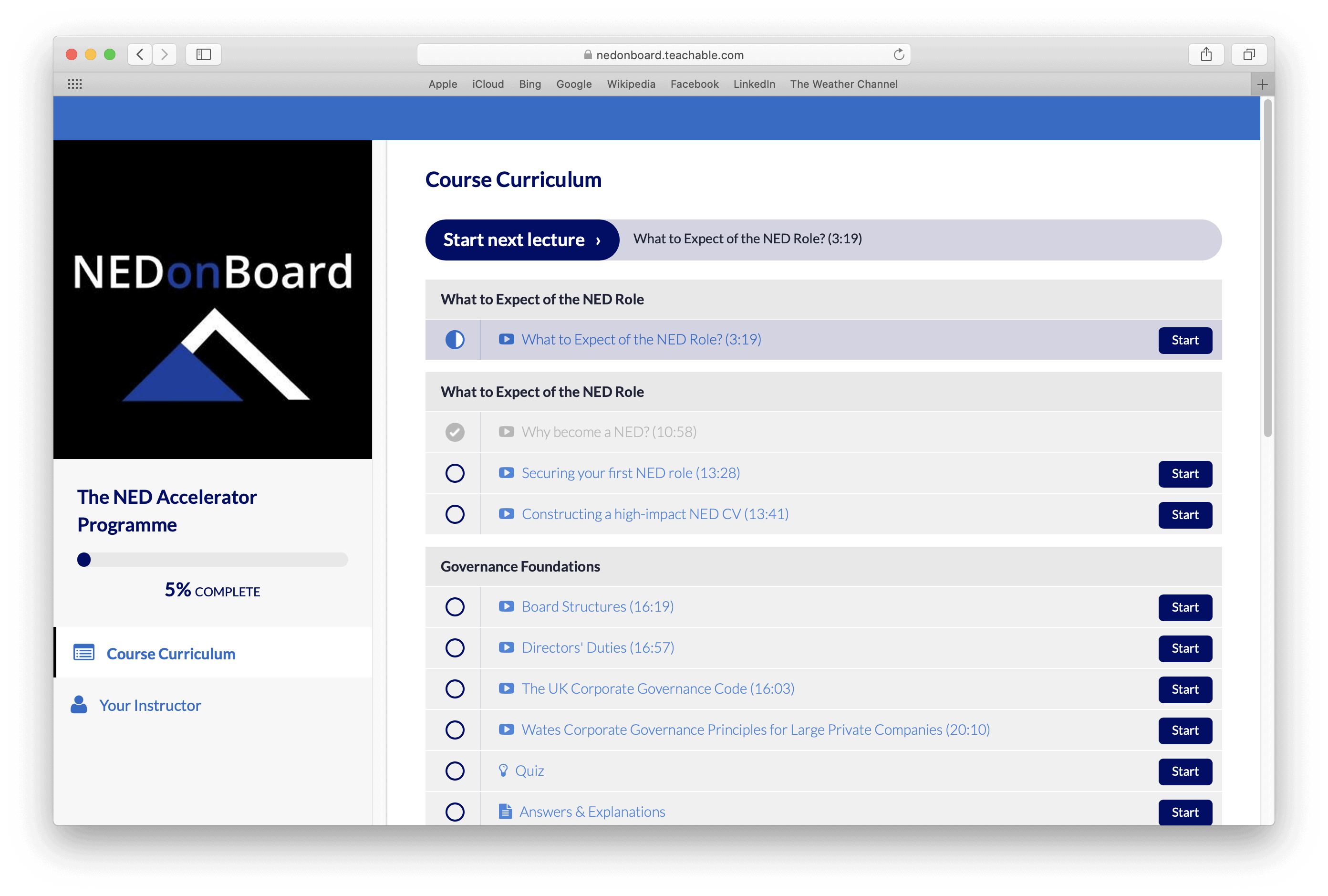Viewport: 1328px width, 896px height.
Task: Start the Directors' Duties lecture
Action: (1184, 648)
